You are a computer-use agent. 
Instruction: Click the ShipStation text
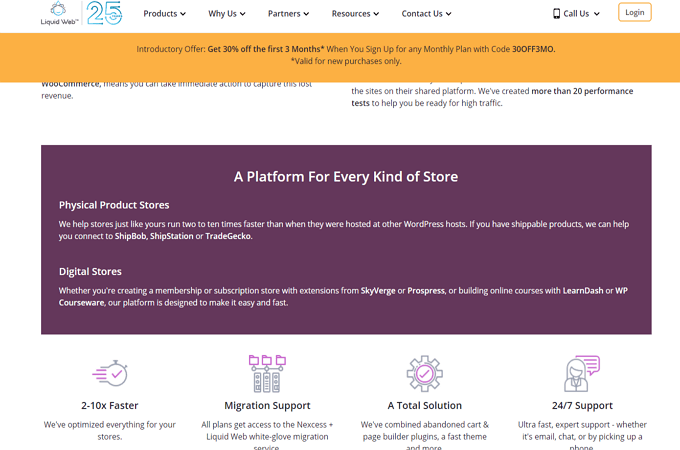point(172,236)
